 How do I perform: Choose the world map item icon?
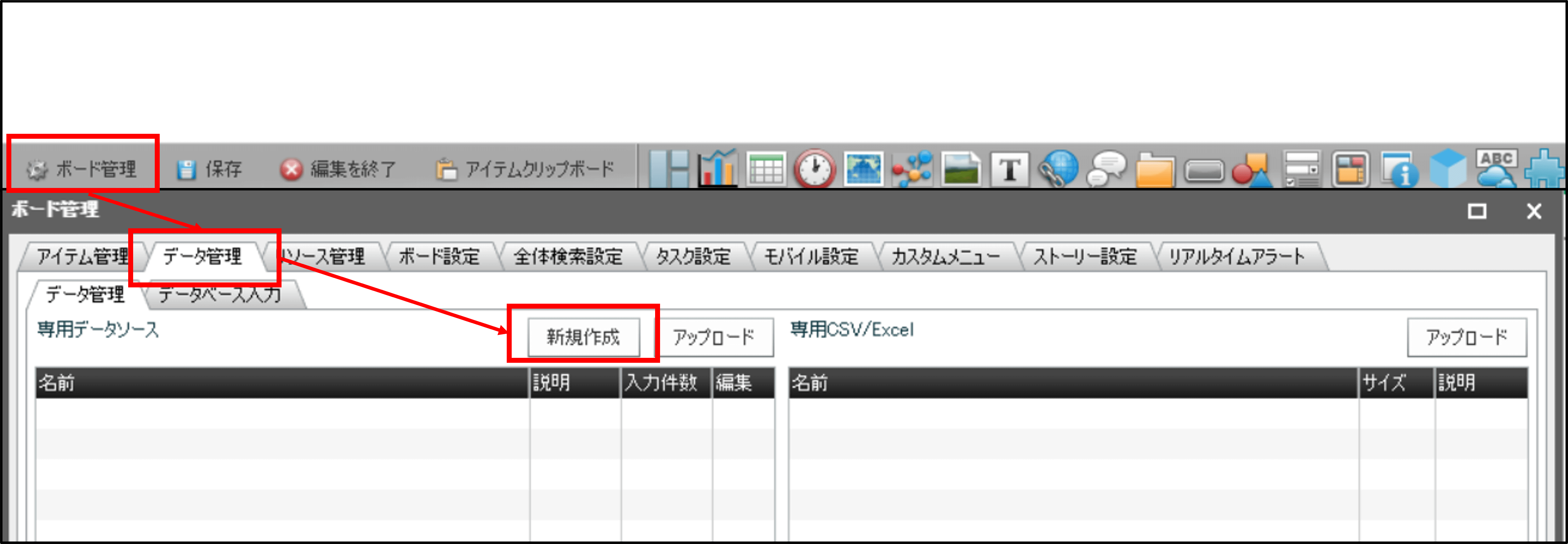coord(863,168)
